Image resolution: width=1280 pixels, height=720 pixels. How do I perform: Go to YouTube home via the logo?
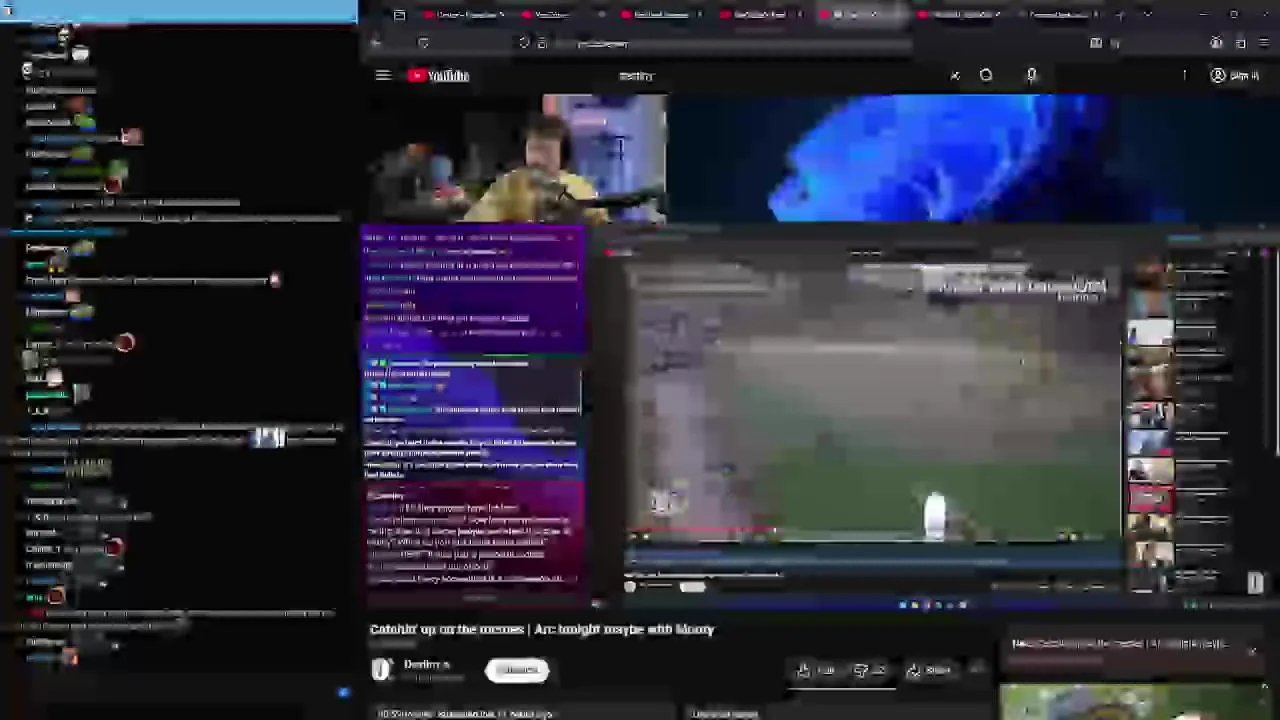438,75
